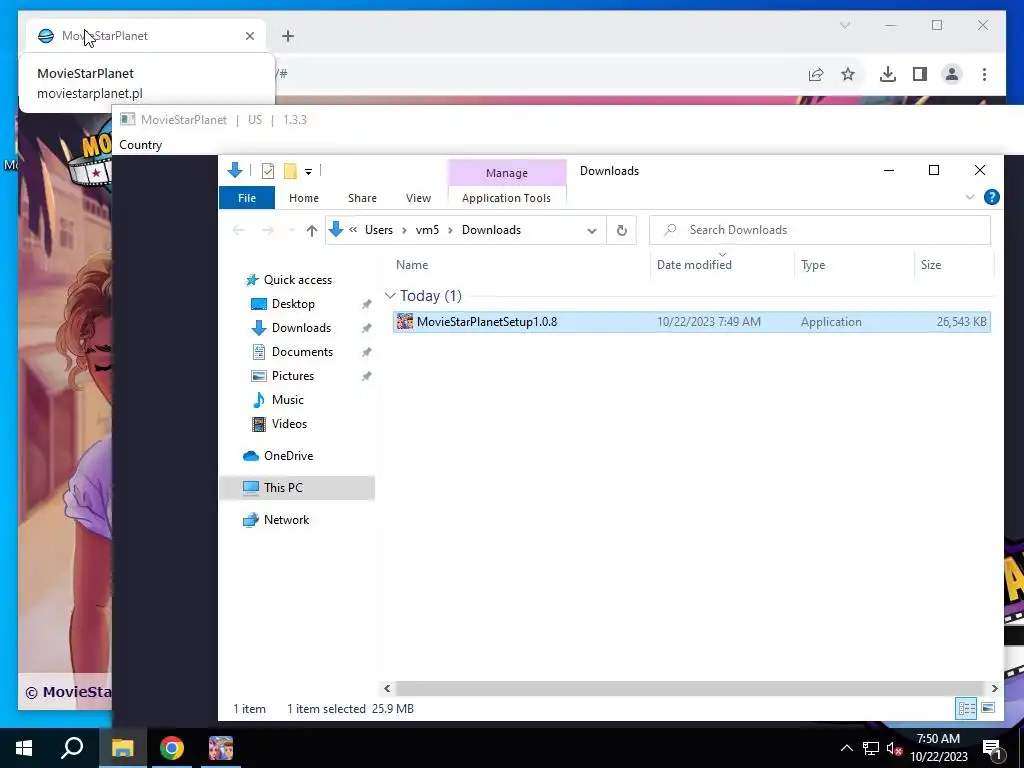The width and height of the screenshot is (1024, 768).
Task: Open the notification center icon
Action: [992, 748]
